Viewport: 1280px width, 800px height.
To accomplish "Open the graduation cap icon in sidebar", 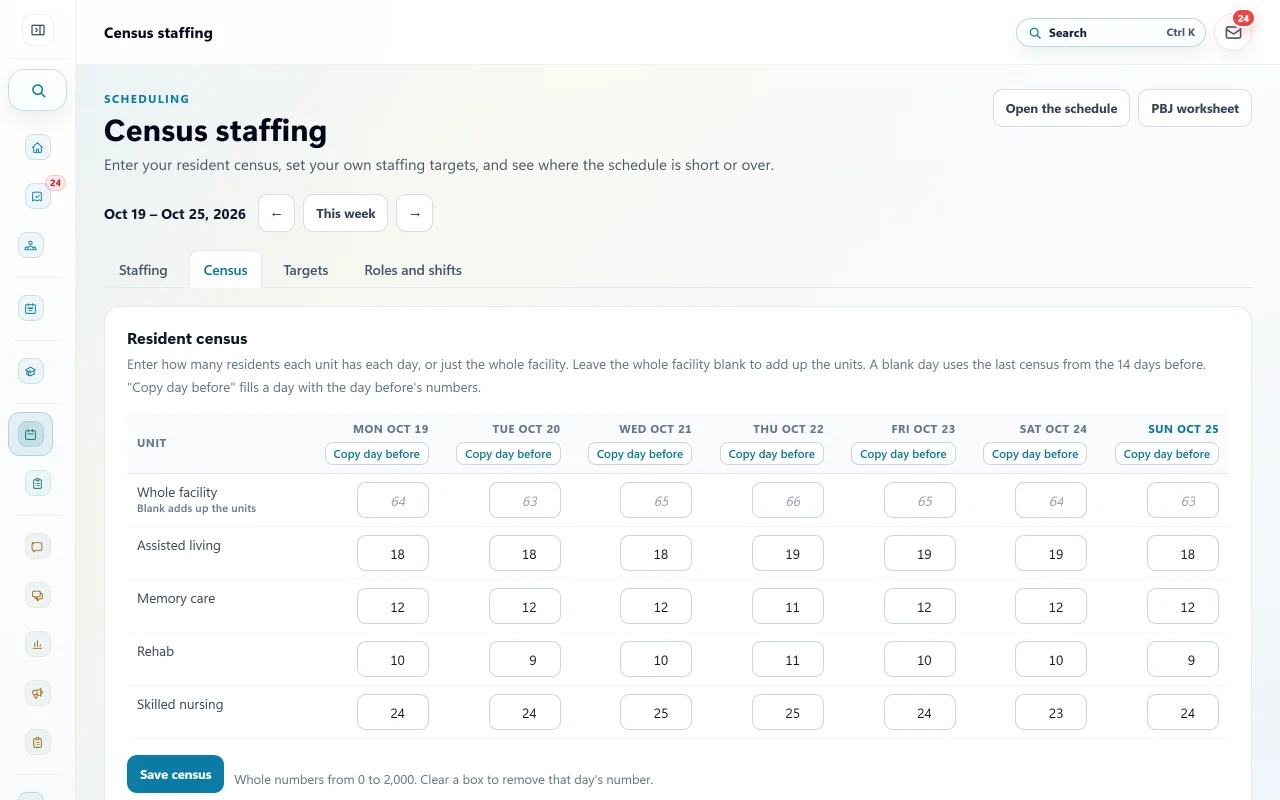I will coord(31,371).
